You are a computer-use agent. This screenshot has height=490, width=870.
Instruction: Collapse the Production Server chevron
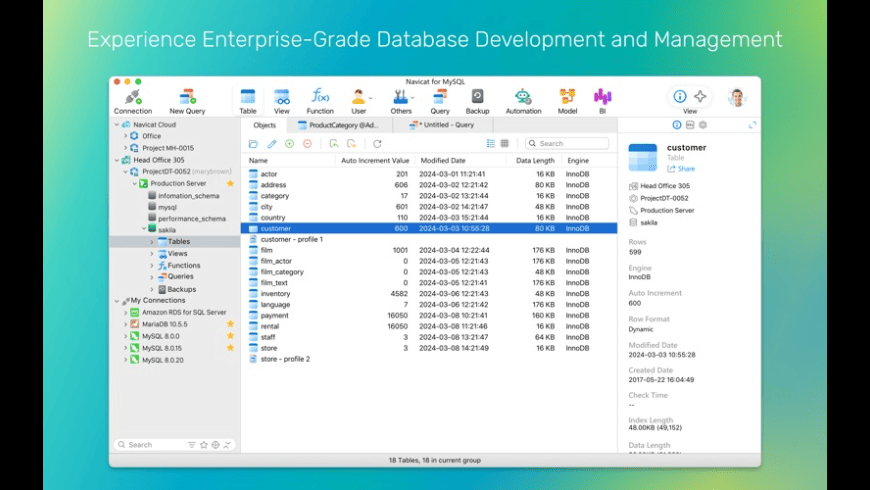point(134,183)
